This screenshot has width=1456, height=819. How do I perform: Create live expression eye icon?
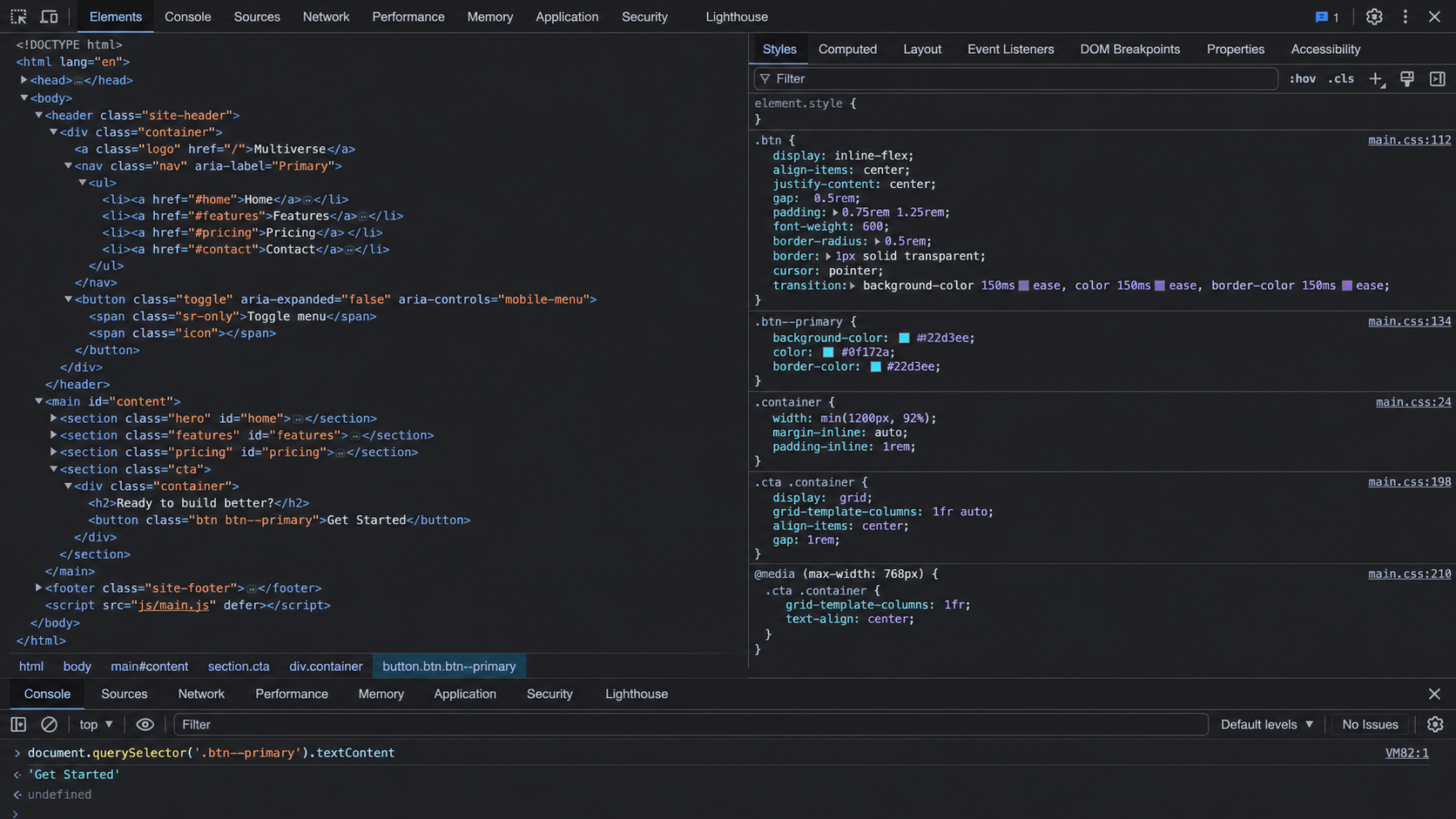(145, 724)
